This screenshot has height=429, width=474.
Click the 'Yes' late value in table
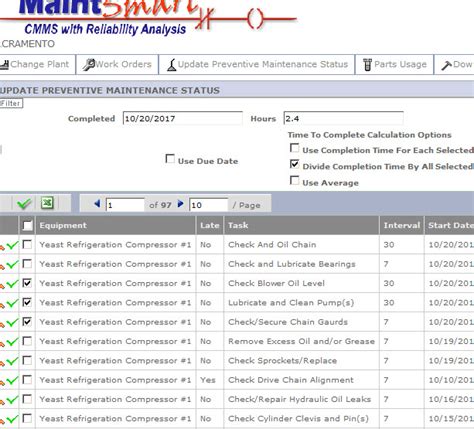pyautogui.click(x=208, y=380)
